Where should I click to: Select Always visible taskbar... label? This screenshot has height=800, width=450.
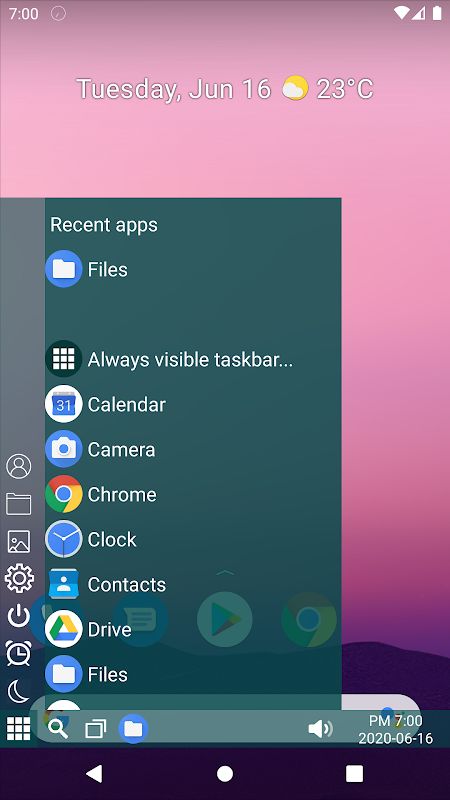190,359
